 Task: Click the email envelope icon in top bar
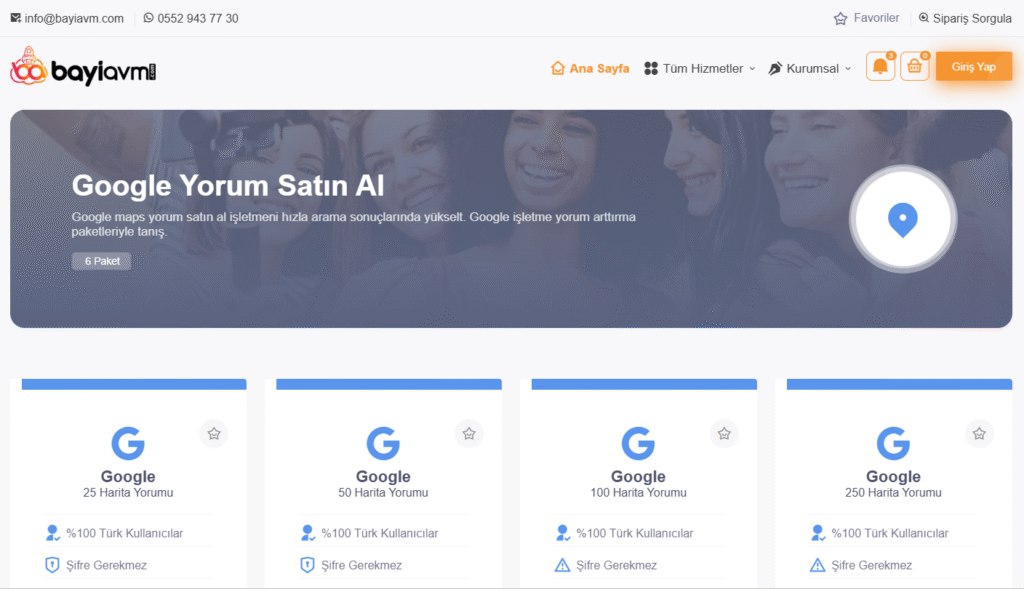pos(16,18)
